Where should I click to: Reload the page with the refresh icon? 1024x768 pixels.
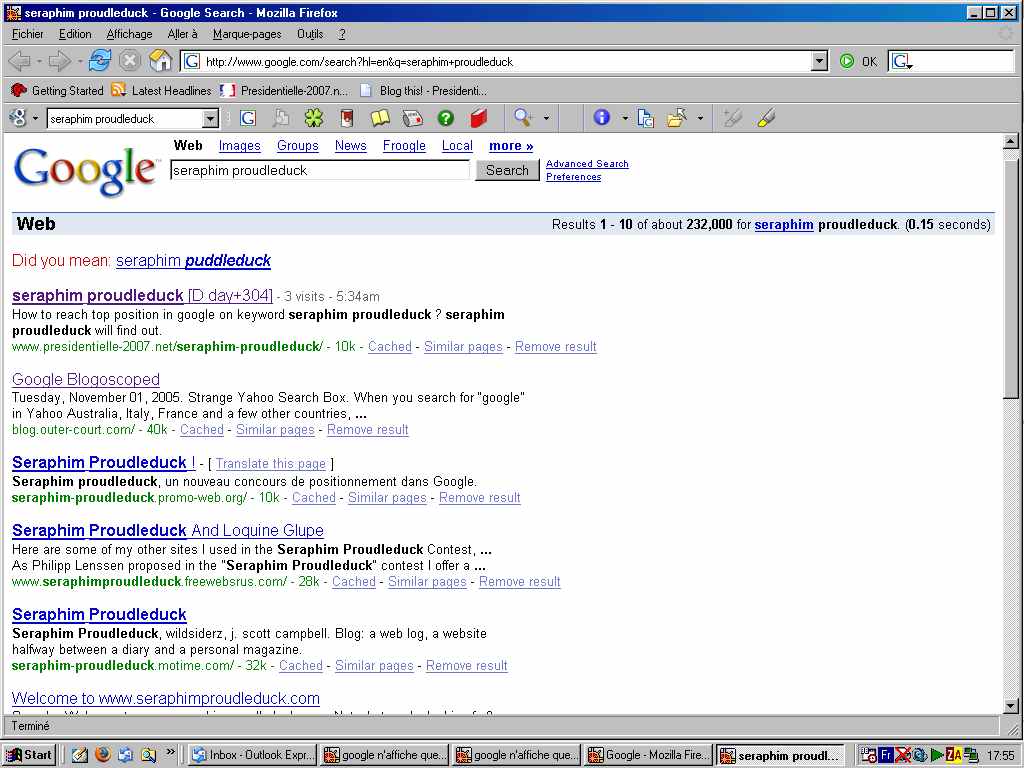(100, 61)
